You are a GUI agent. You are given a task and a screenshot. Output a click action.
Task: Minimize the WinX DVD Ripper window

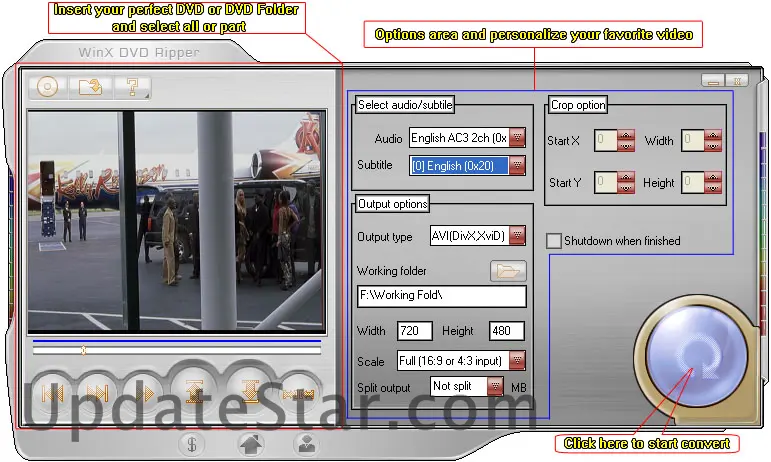pyautogui.click(x=712, y=80)
